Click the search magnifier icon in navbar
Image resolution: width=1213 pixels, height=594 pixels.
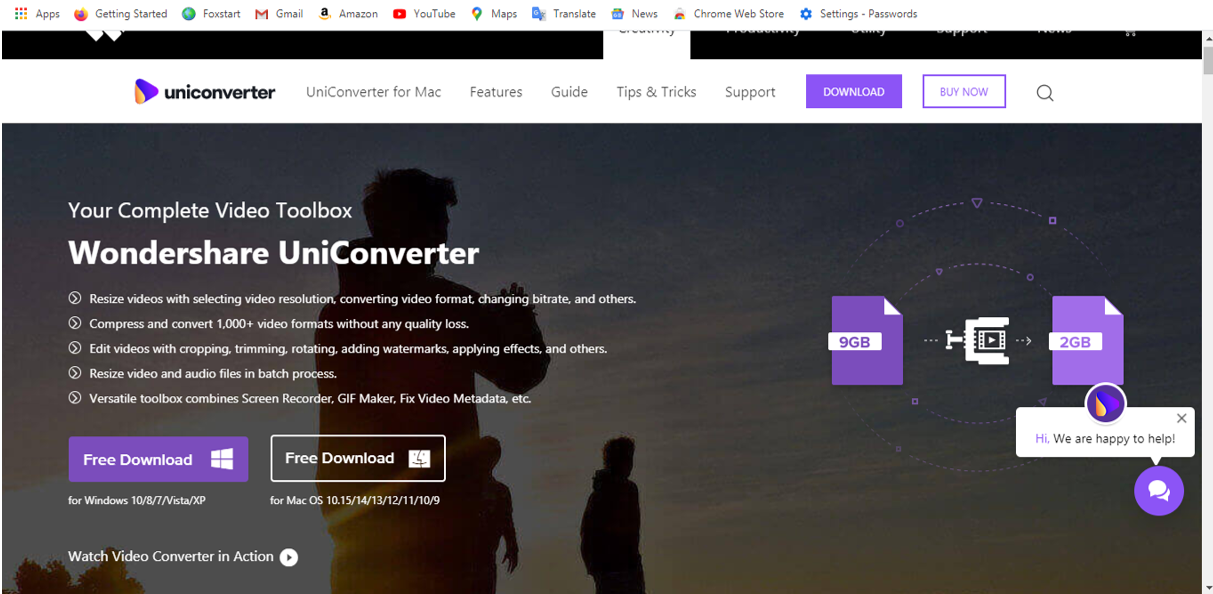click(1045, 93)
